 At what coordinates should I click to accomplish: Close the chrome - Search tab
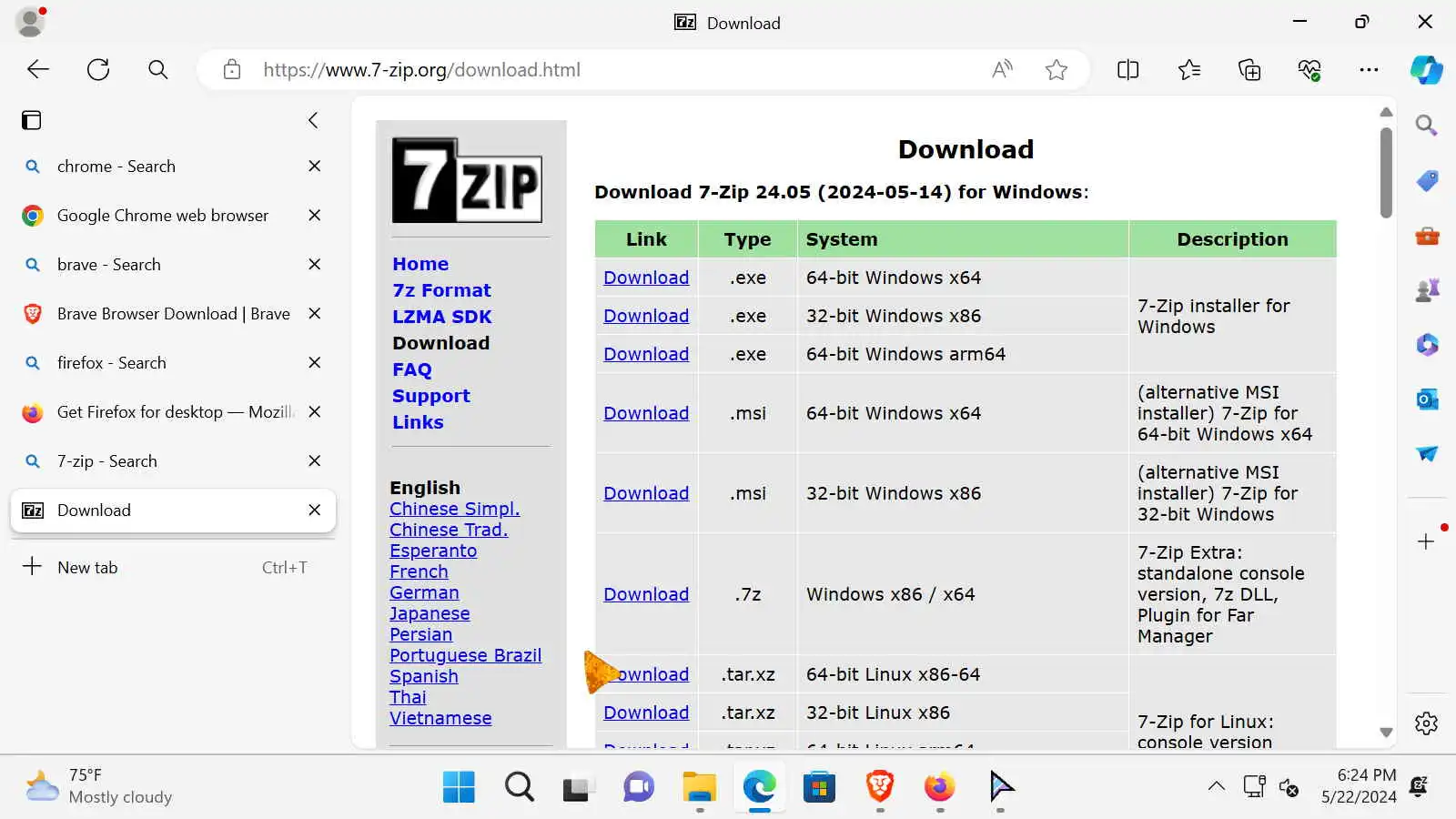pos(314,167)
